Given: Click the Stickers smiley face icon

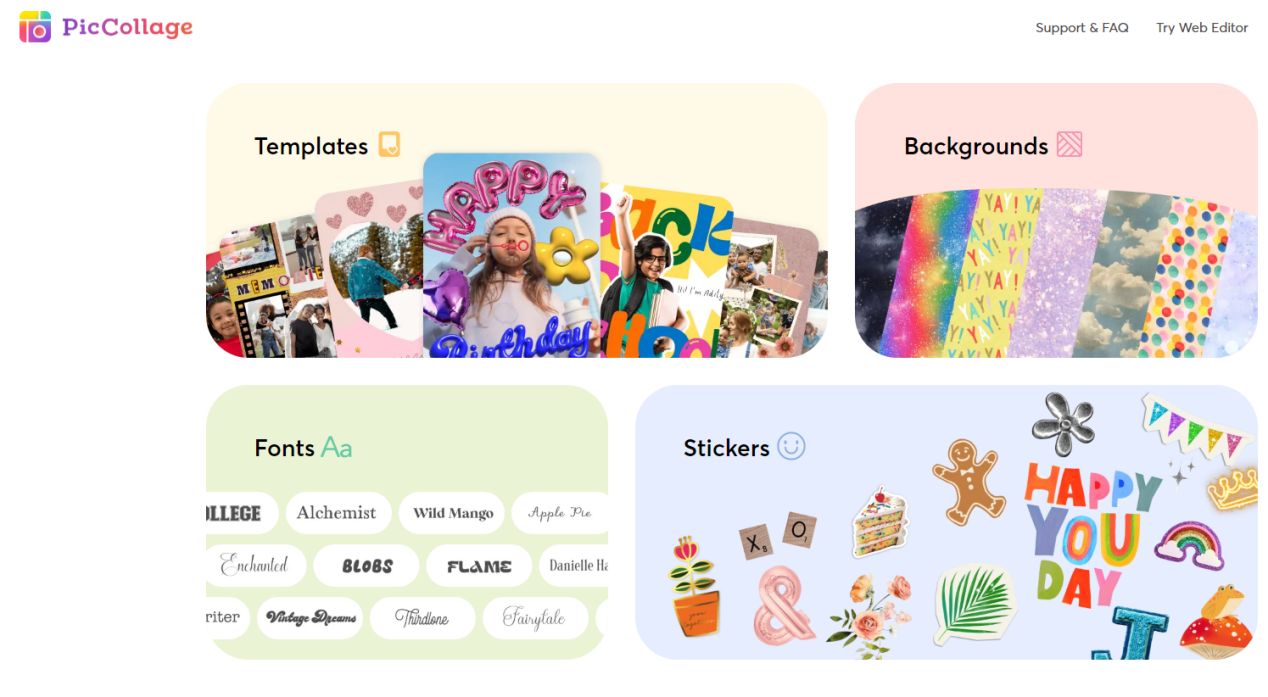Looking at the screenshot, I should point(791,446).
